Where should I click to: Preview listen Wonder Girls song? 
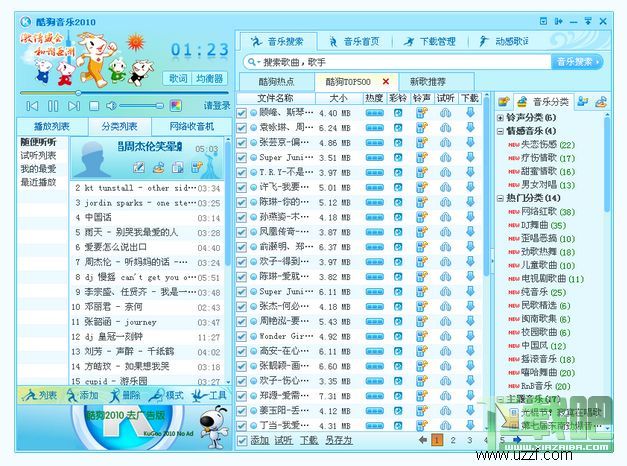click(445, 337)
